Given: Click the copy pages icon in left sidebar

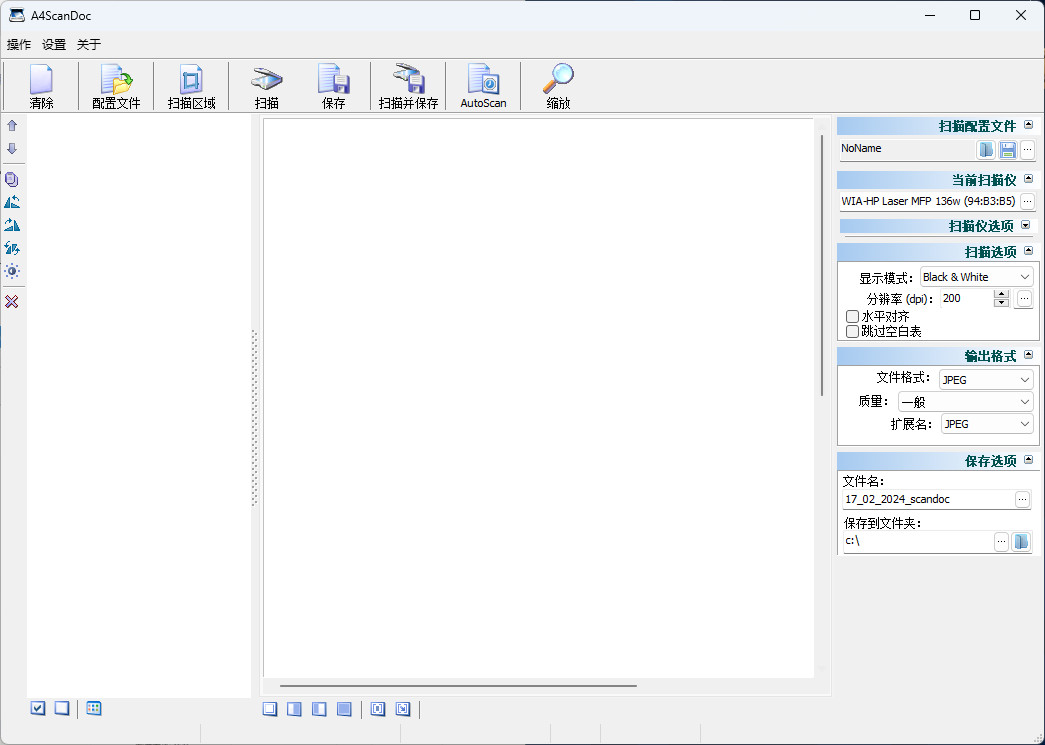Looking at the screenshot, I should pyautogui.click(x=12, y=179).
